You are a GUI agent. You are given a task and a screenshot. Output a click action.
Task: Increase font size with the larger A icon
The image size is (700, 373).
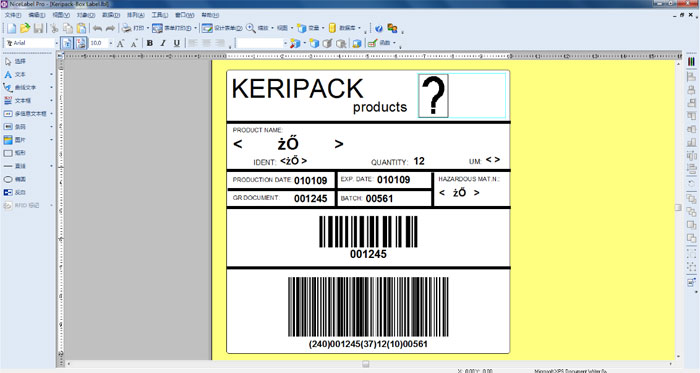[x=120, y=43]
